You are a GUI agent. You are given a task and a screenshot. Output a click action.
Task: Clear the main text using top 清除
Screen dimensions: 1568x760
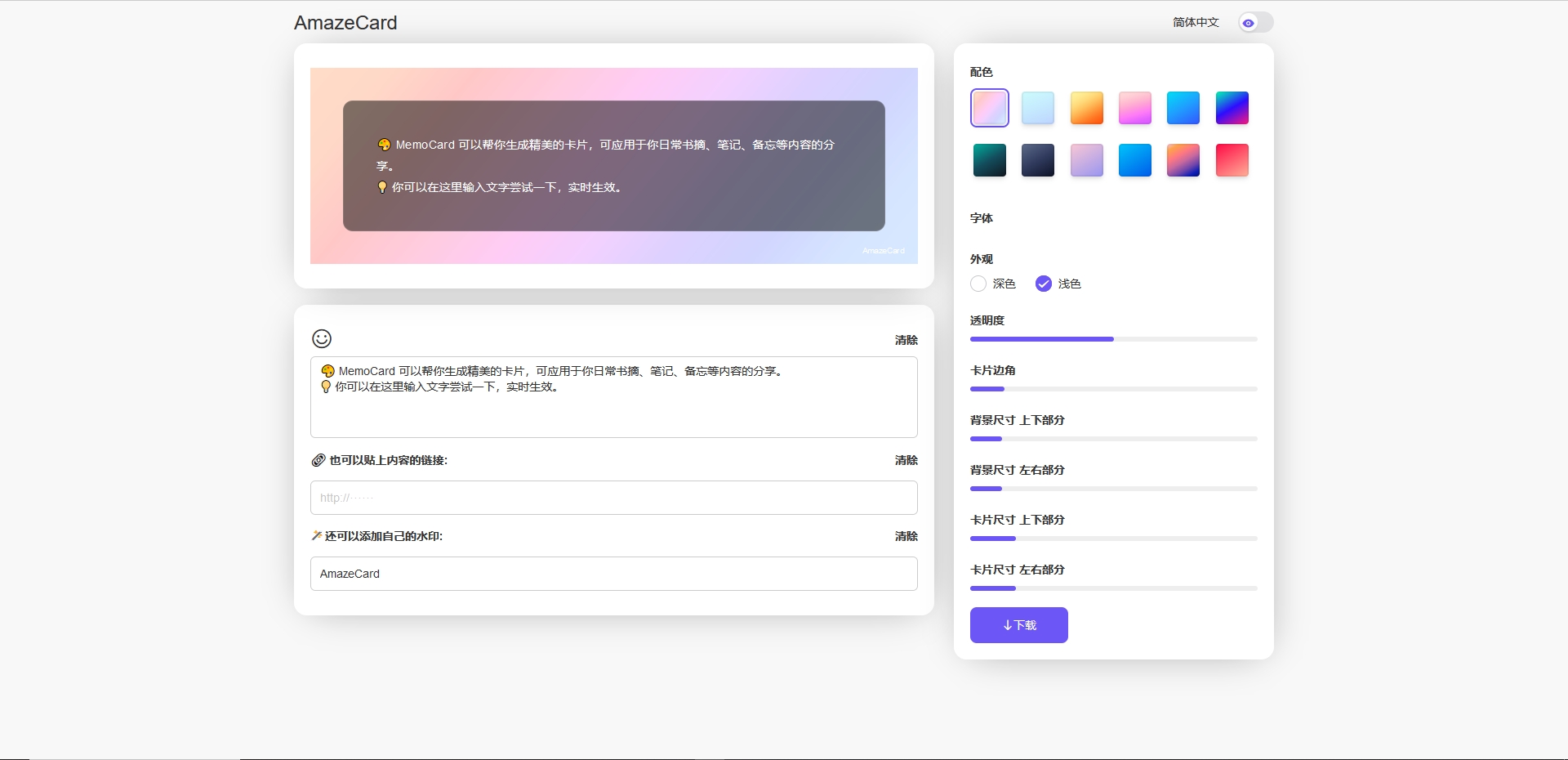tap(906, 340)
